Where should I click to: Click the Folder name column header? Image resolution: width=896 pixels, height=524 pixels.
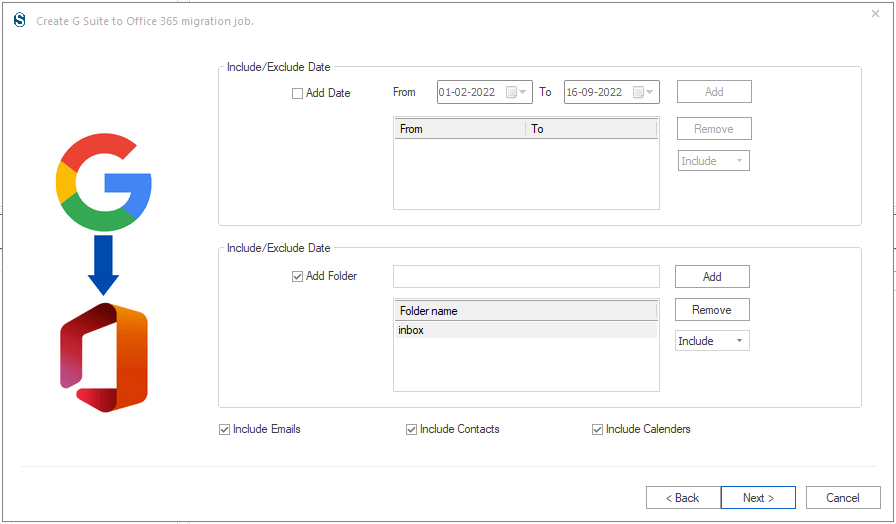pos(526,311)
